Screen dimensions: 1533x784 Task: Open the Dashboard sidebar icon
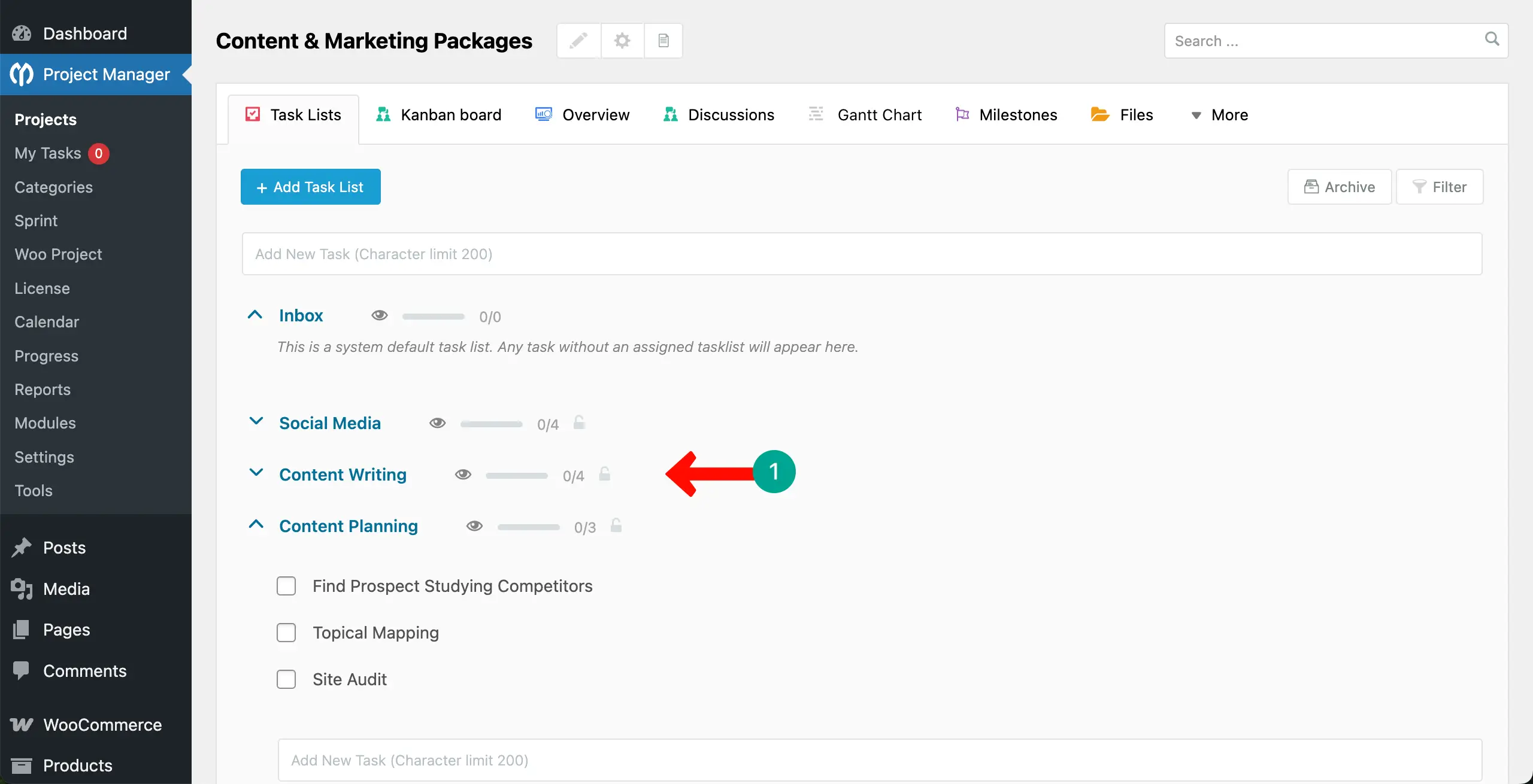(x=22, y=34)
